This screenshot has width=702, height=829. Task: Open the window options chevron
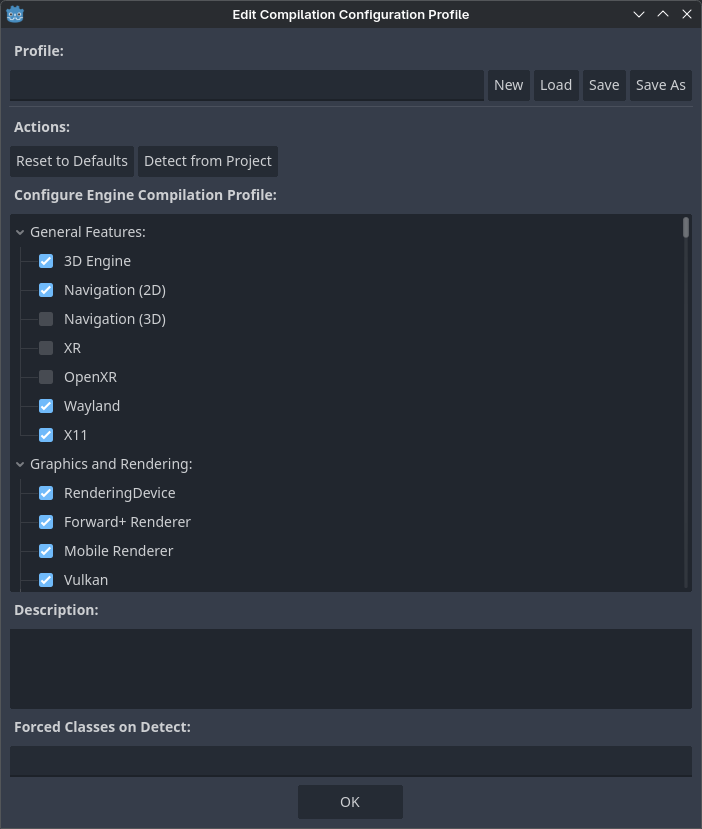click(638, 14)
